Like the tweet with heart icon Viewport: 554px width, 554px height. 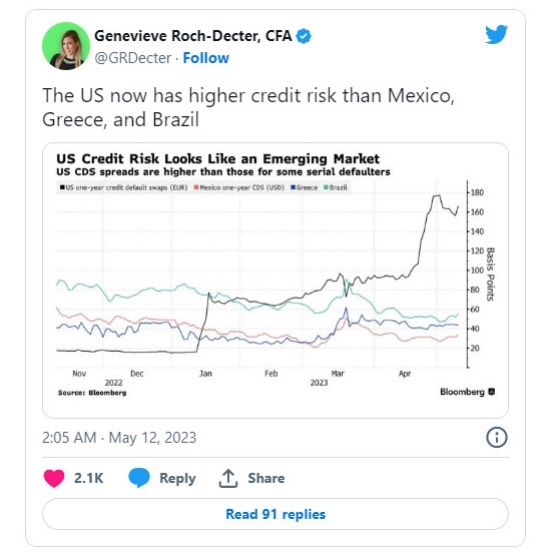(54, 478)
